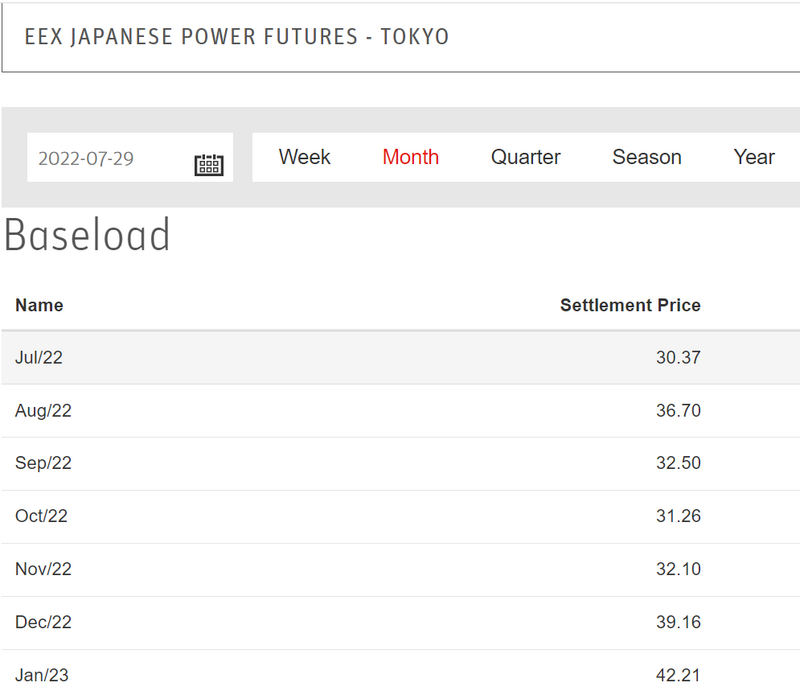The image size is (800, 699).
Task: Switch to the Quarter tab
Action: pyautogui.click(x=525, y=157)
